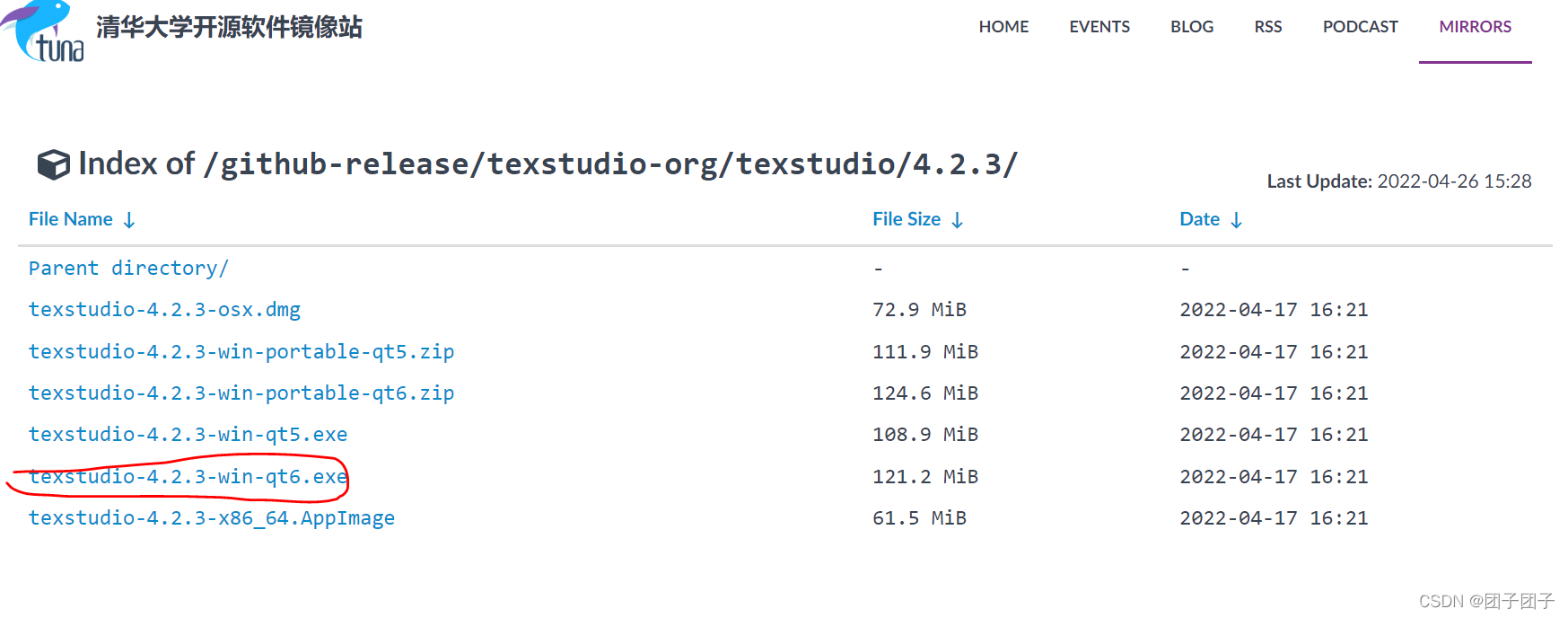Sort by File Name arrow icon
The width and height of the screenshot is (1568, 618).
[129, 220]
